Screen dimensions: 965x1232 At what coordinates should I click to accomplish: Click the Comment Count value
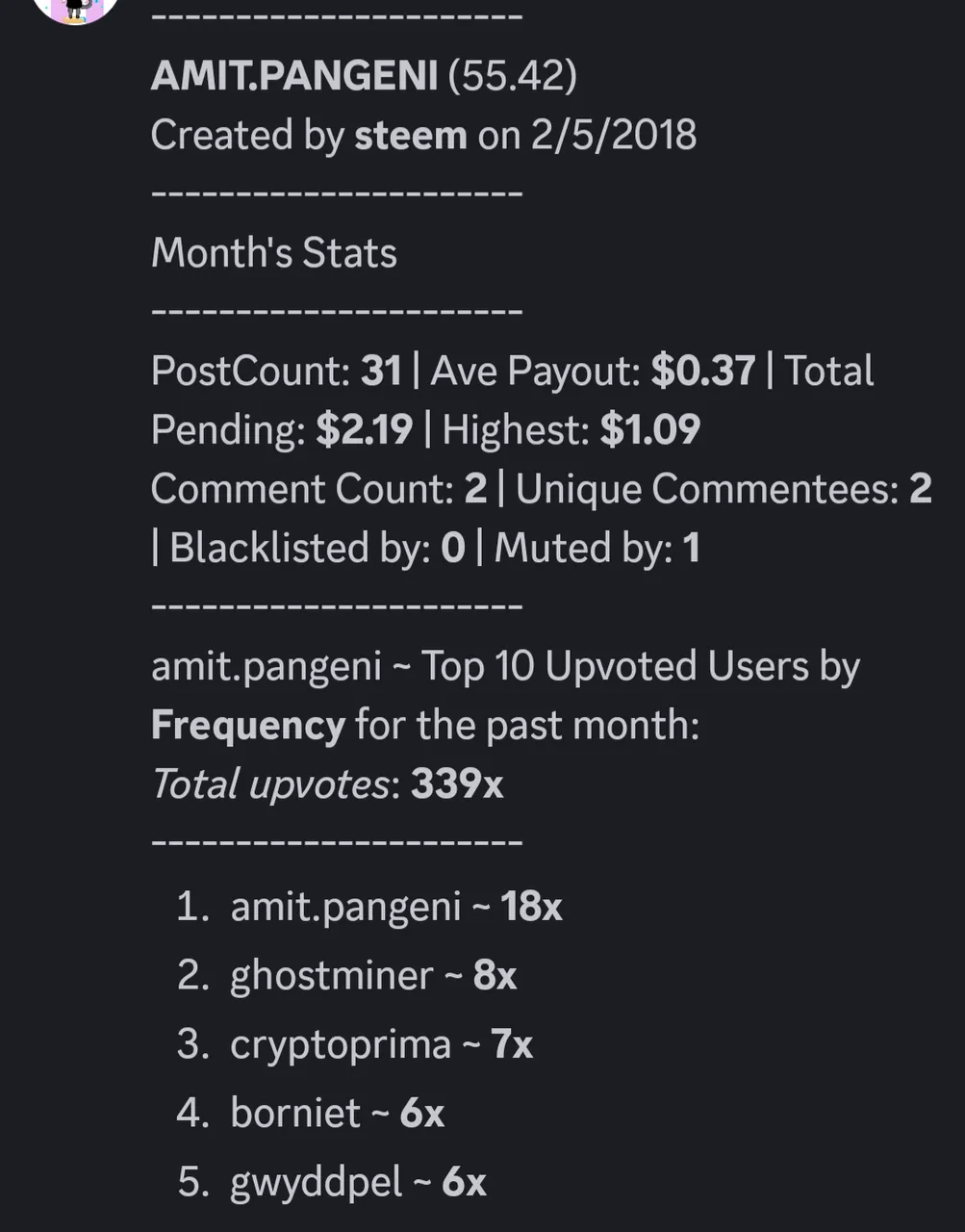(475, 489)
